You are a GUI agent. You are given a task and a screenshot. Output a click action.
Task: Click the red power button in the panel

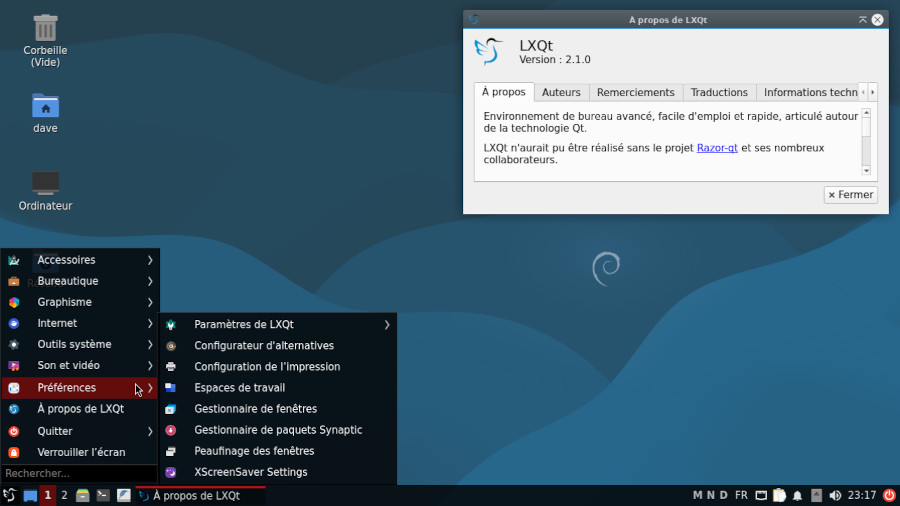click(x=889, y=495)
